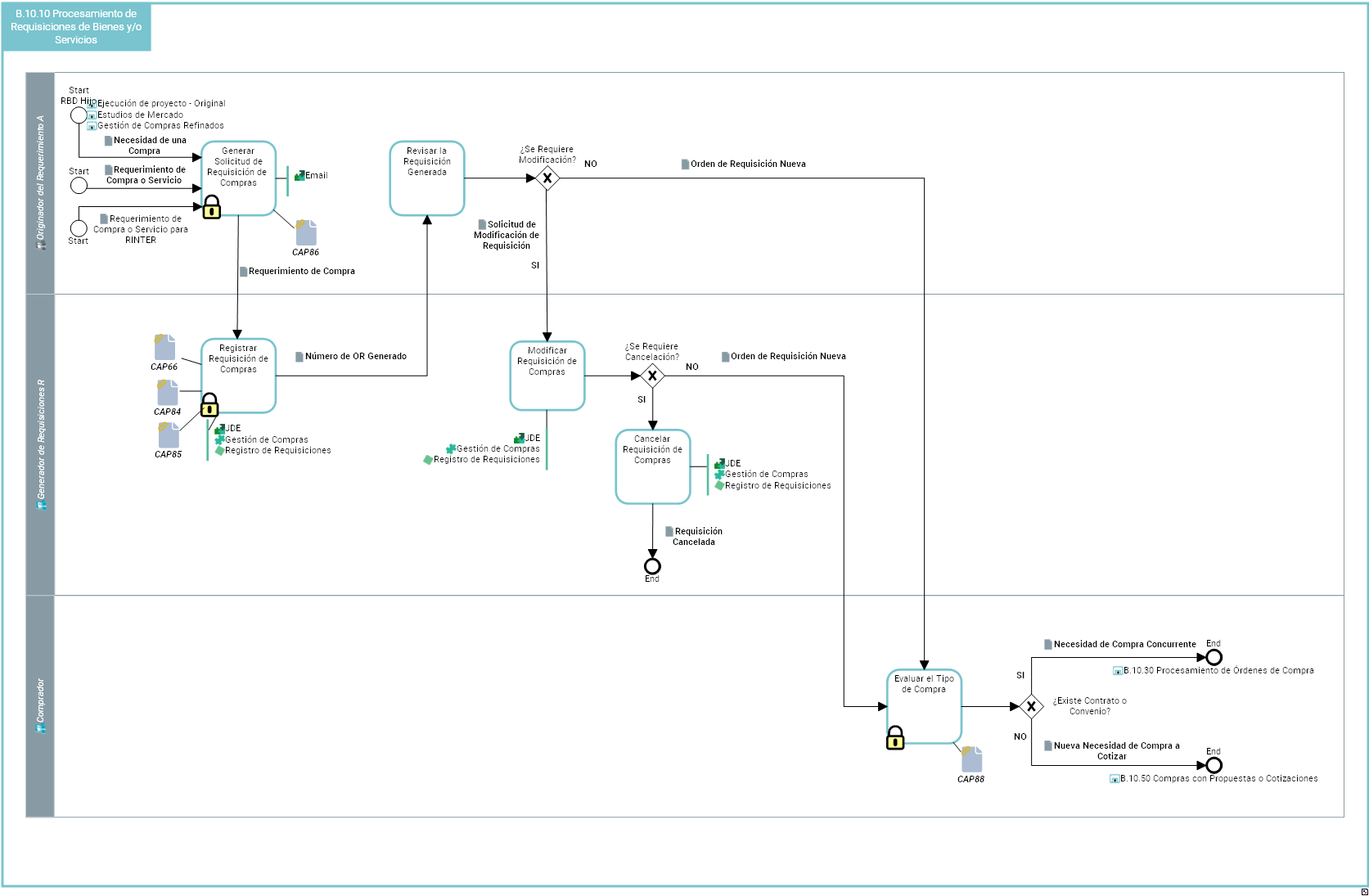1369x896 pixels.
Task: Click document icon of Orden de Requisición Nueva top
Action: (x=685, y=164)
